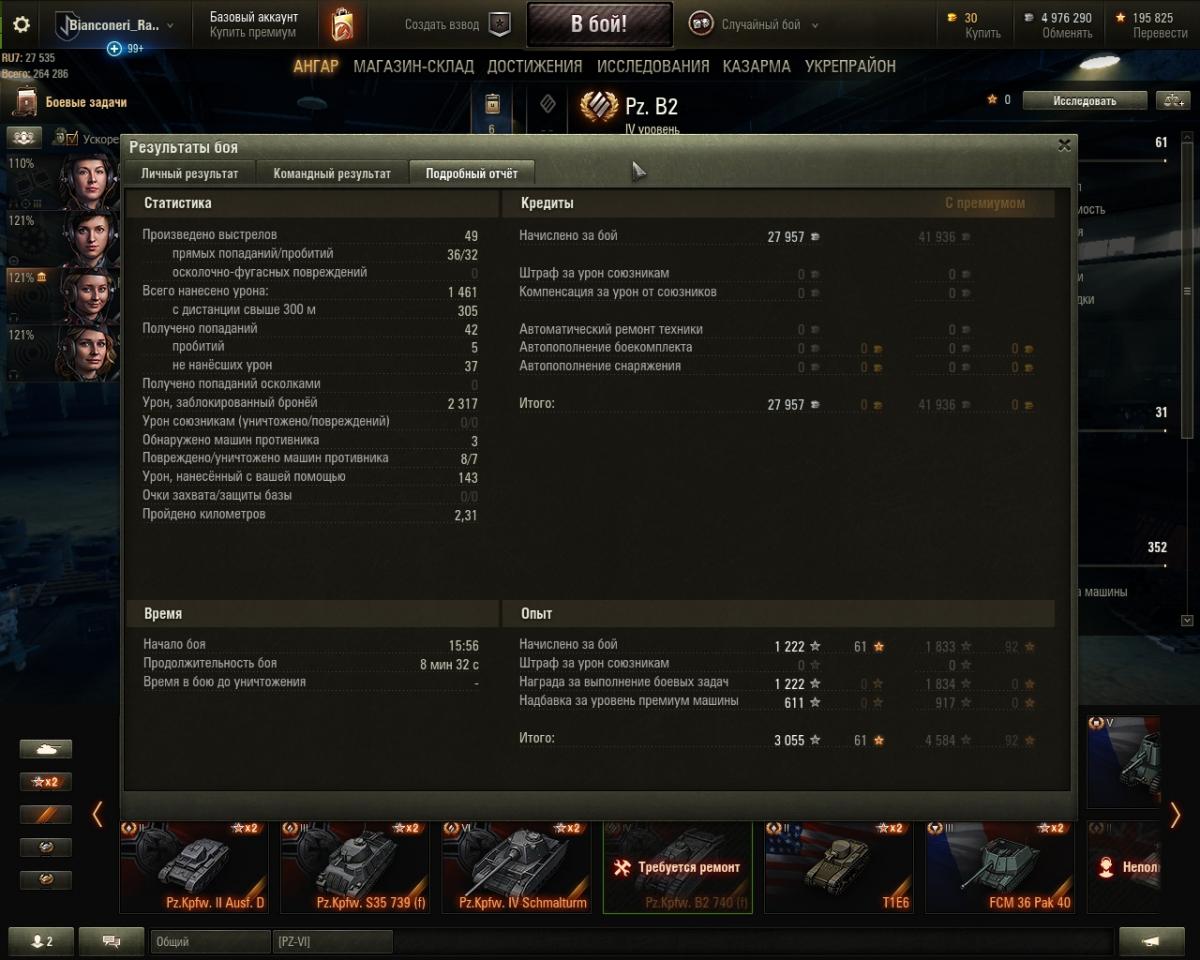Click the notification megaphone icon
Screen dimensions: 1200x960
tap(1152, 941)
